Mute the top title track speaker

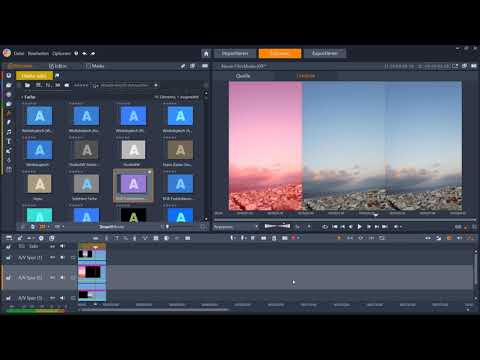click(62, 246)
